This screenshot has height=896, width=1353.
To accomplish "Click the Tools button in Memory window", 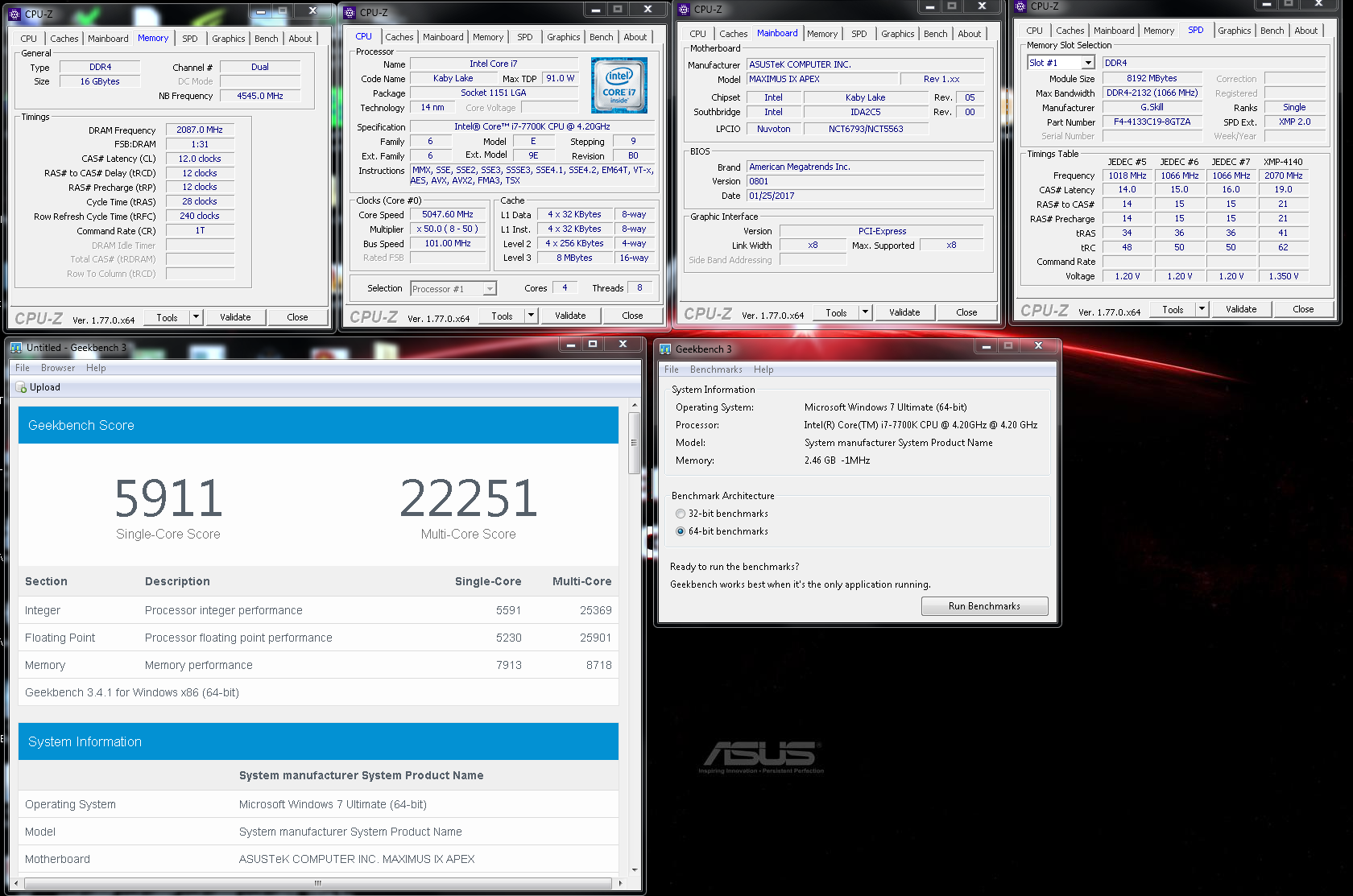I will click(167, 317).
